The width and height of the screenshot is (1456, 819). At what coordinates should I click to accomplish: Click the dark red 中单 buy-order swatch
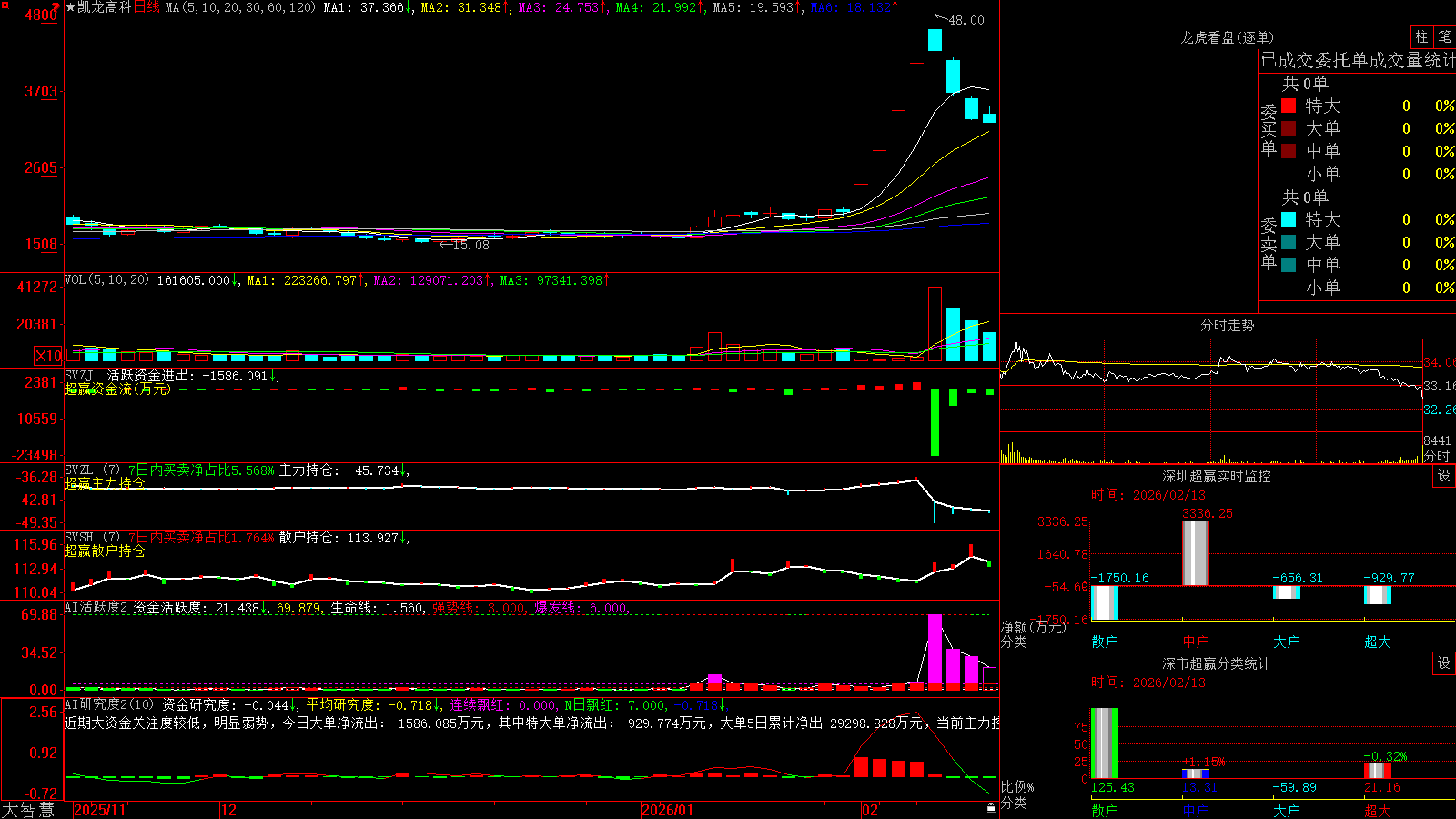[1289, 151]
